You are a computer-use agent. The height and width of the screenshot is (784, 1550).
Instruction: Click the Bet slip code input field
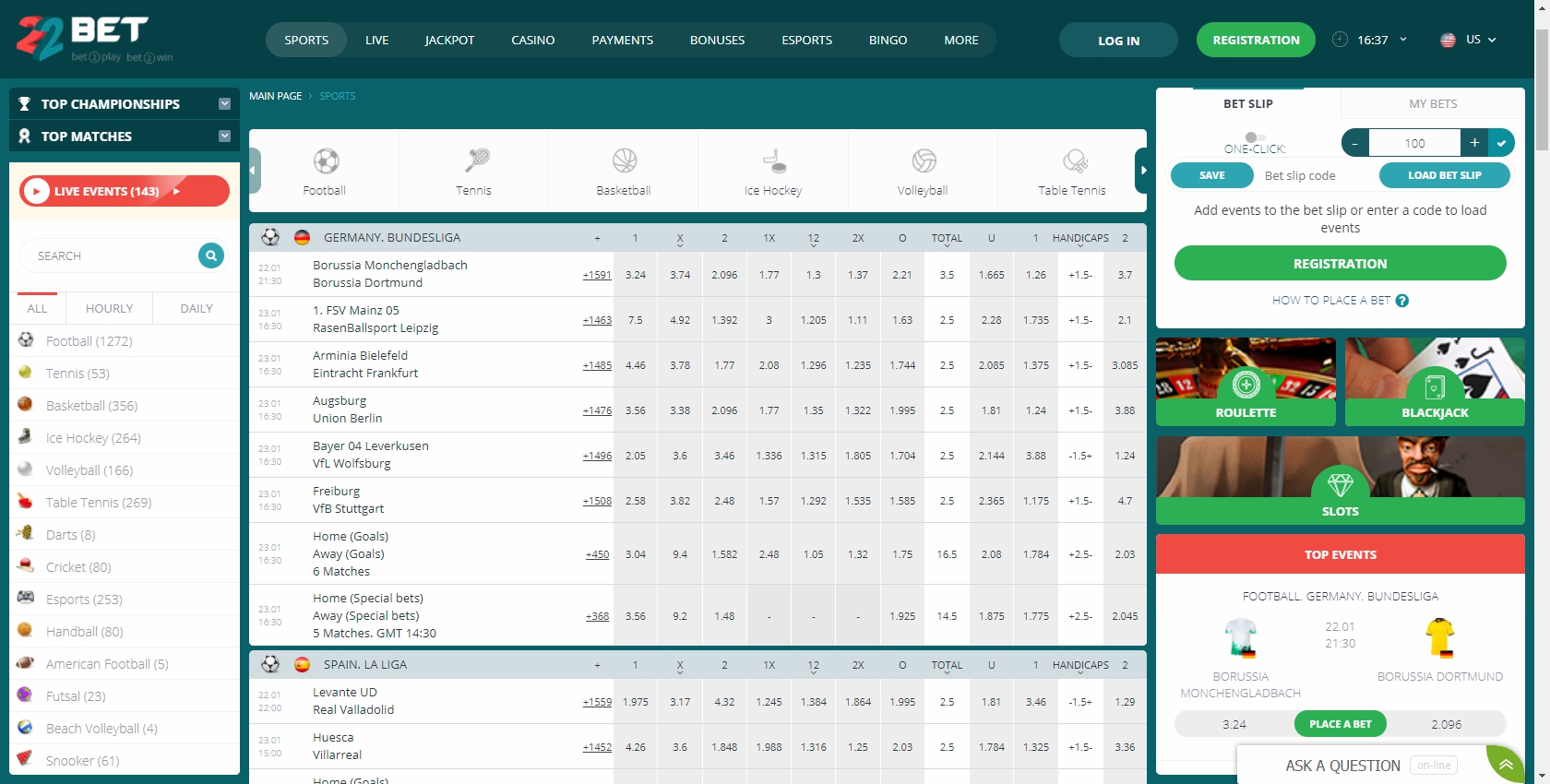click(x=1316, y=175)
